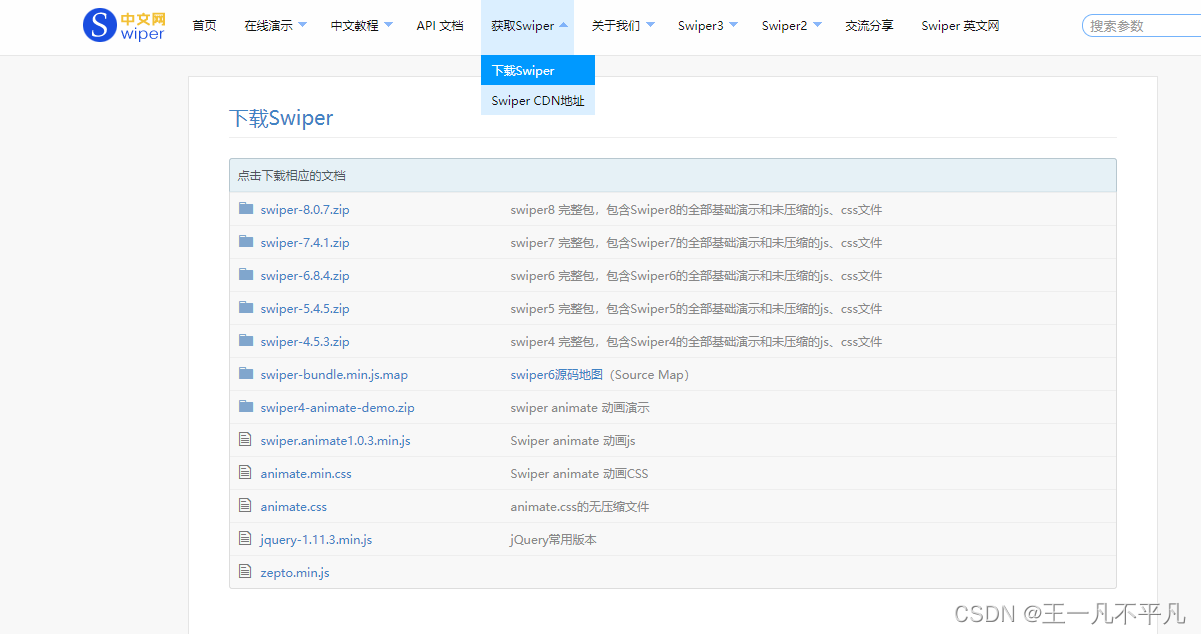Click file icon beside swiper.animate1.0.3.min.js
This screenshot has width=1201, height=634.
point(245,439)
